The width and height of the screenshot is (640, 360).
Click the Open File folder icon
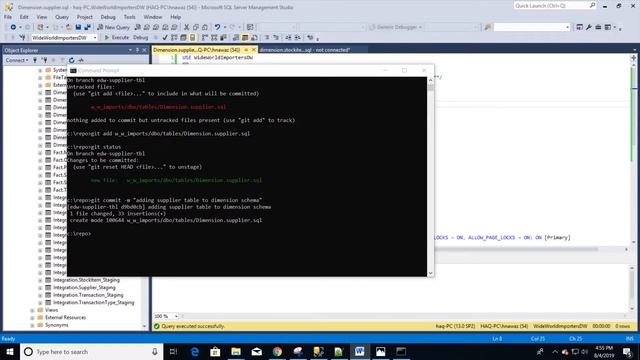pyautogui.click(x=69, y=27)
